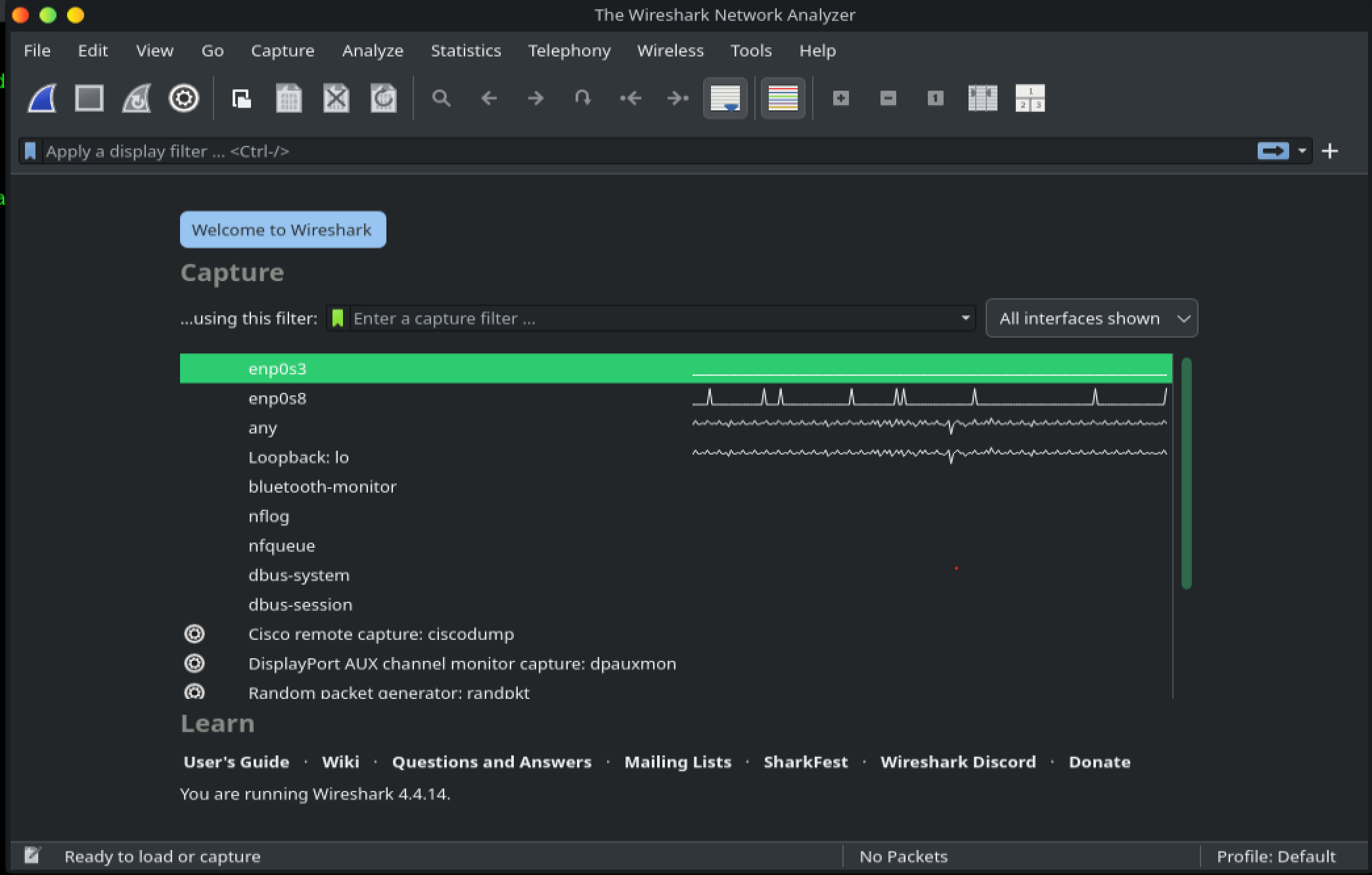Open the Statistics menu

466,51
